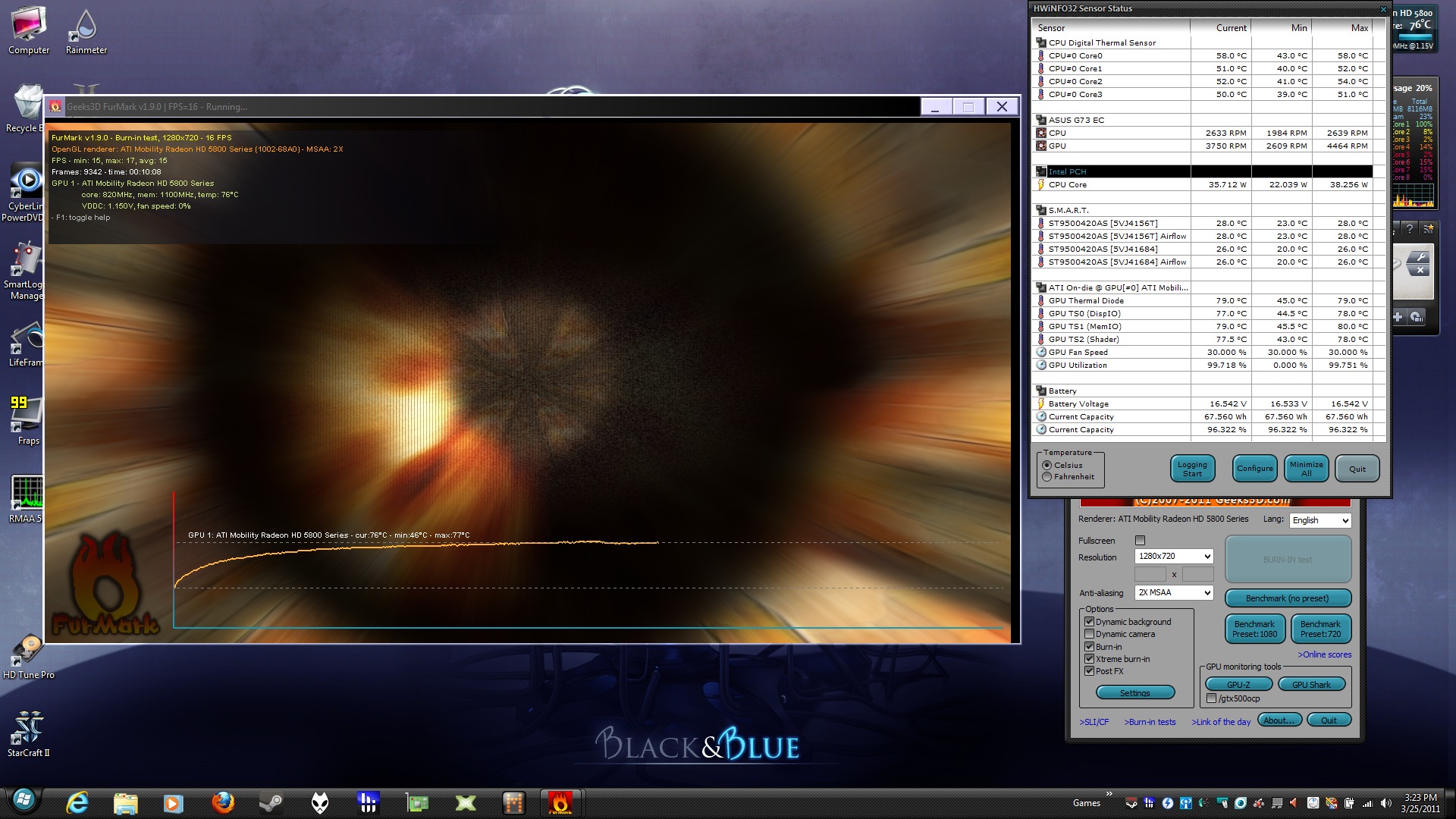1456x819 pixels.
Task: Click the About... button in FurMark
Action: [1280, 720]
